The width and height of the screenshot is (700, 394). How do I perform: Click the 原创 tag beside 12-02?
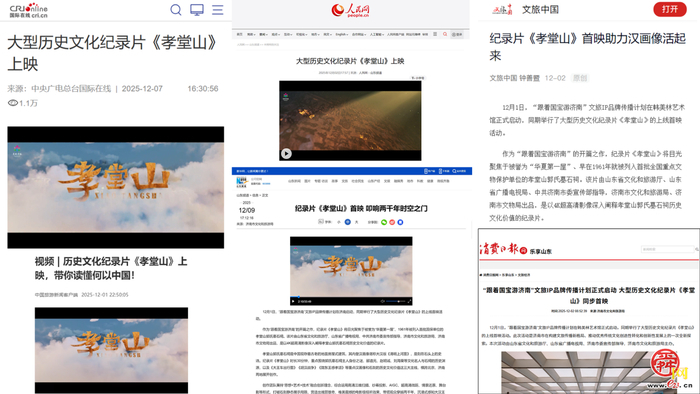pos(580,78)
